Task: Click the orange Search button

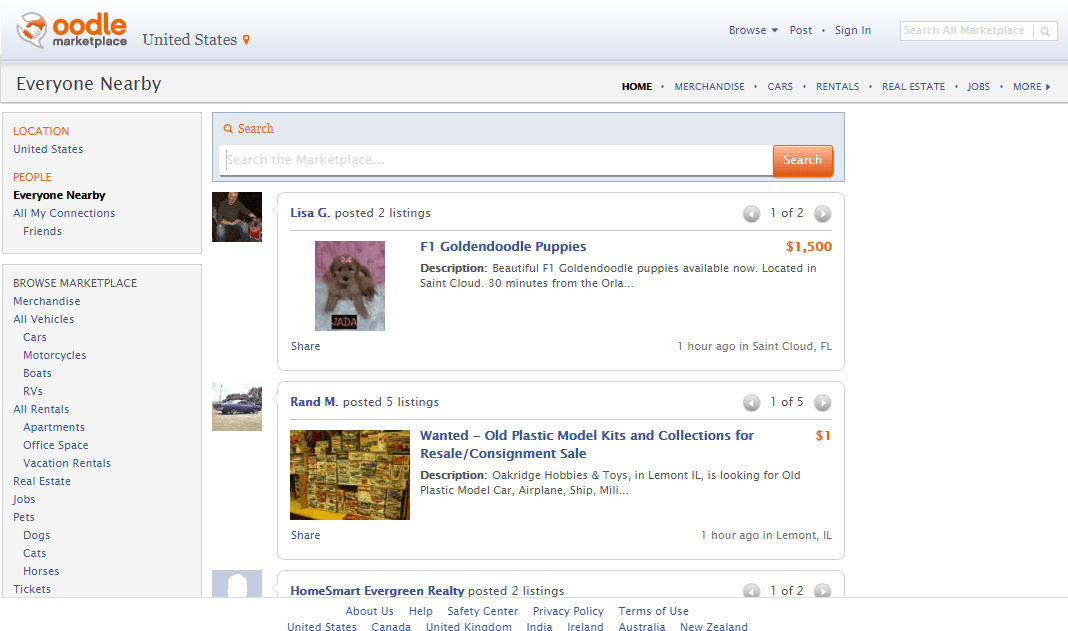Action: [802, 160]
